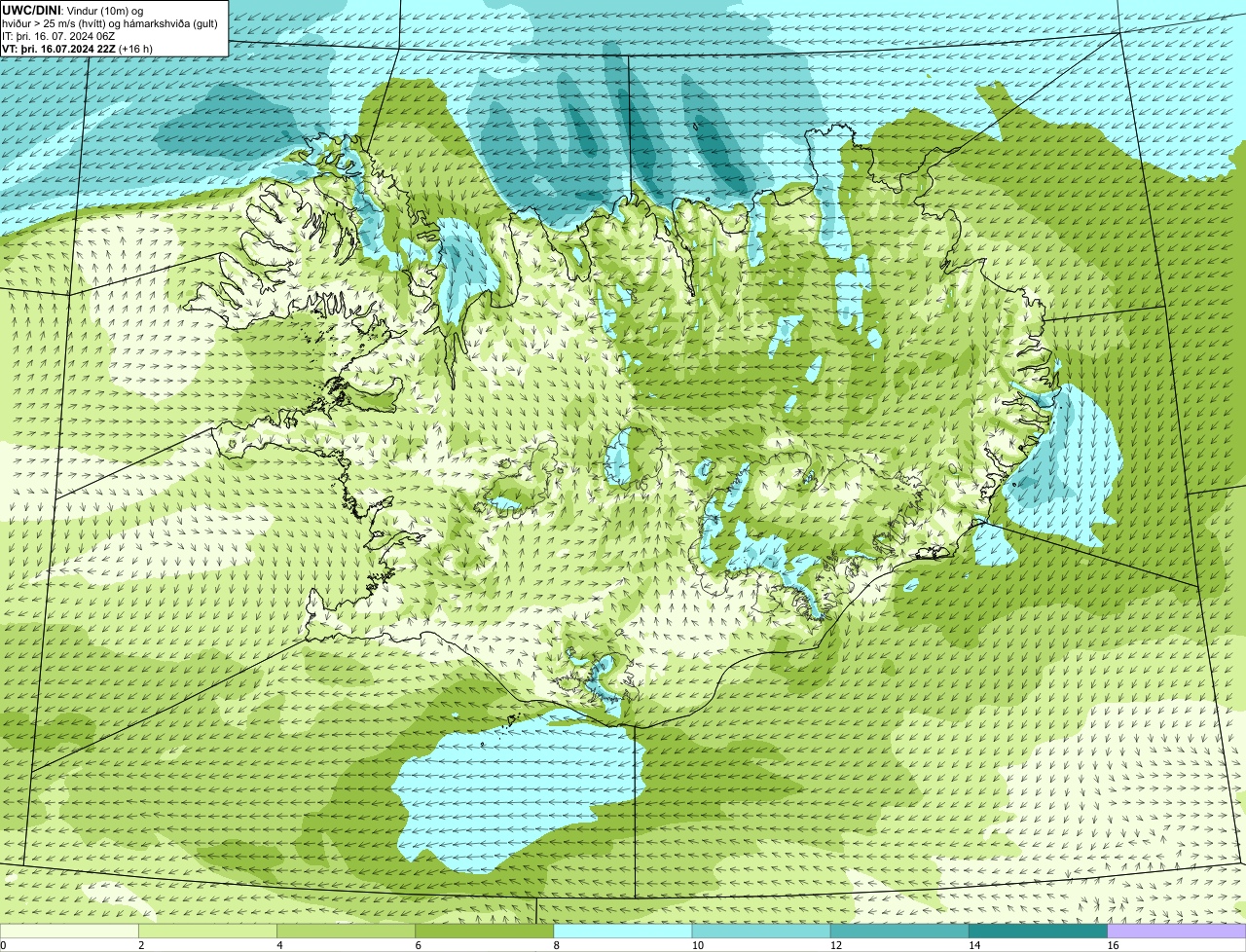Click the 12–14 m/s teal legend swatch

899,931
